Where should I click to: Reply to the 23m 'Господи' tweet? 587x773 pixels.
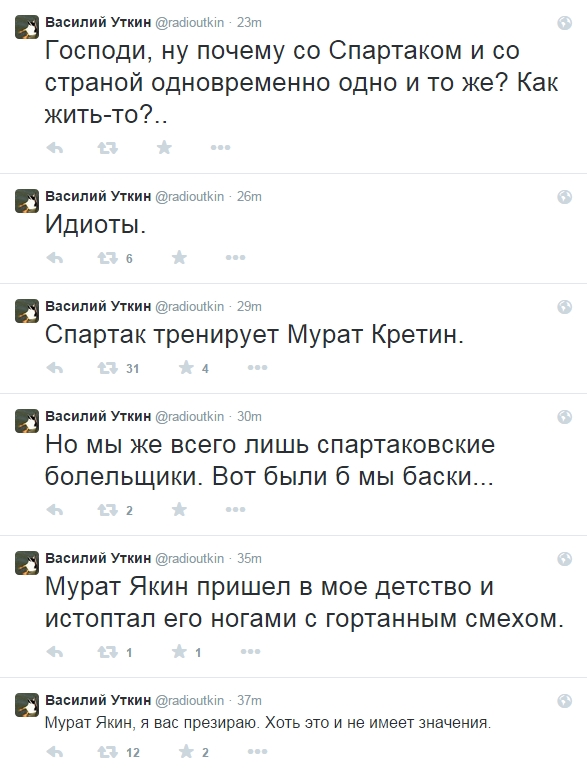(55, 147)
